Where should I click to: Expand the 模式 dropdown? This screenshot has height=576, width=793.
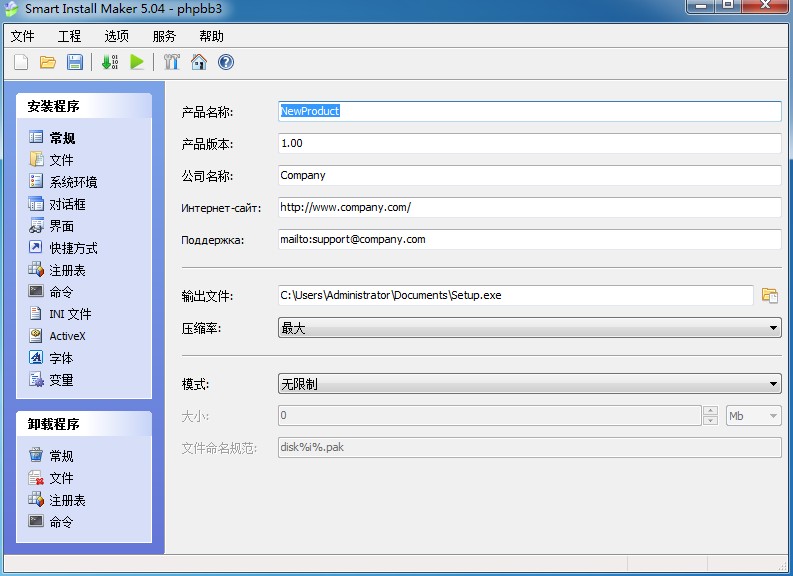point(530,384)
